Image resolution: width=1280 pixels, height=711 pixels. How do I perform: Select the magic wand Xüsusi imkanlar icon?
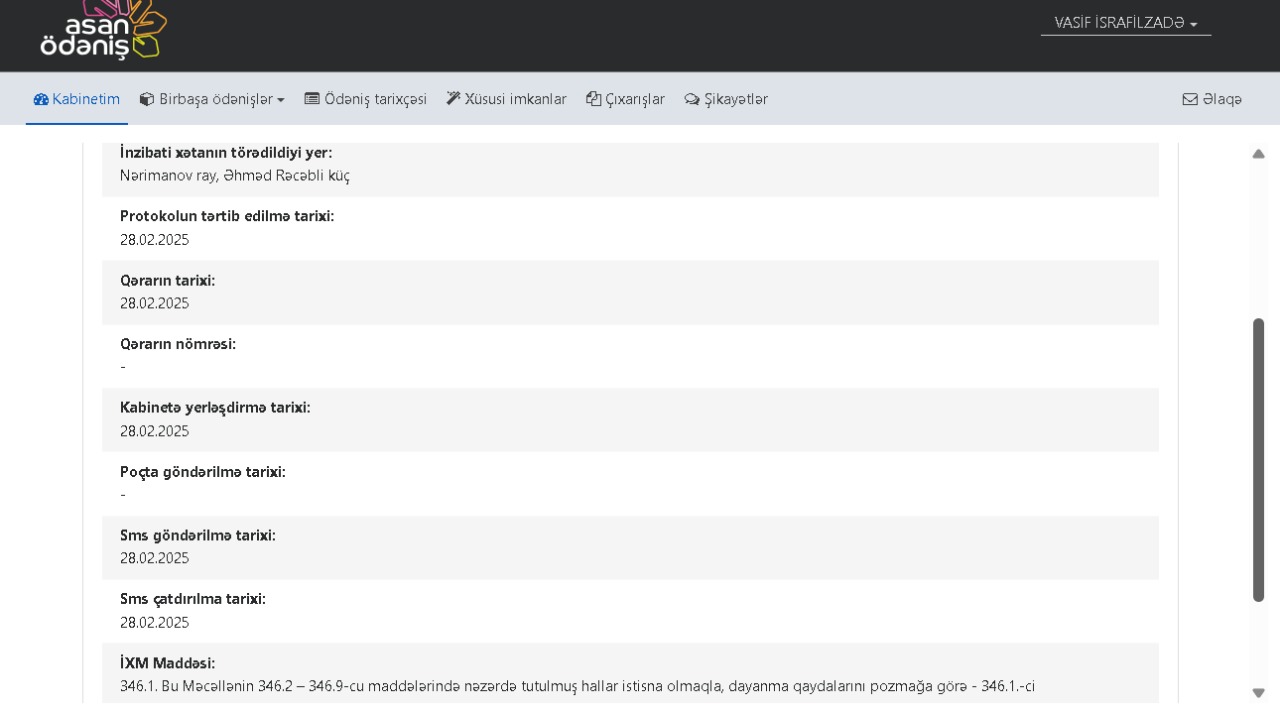(453, 99)
